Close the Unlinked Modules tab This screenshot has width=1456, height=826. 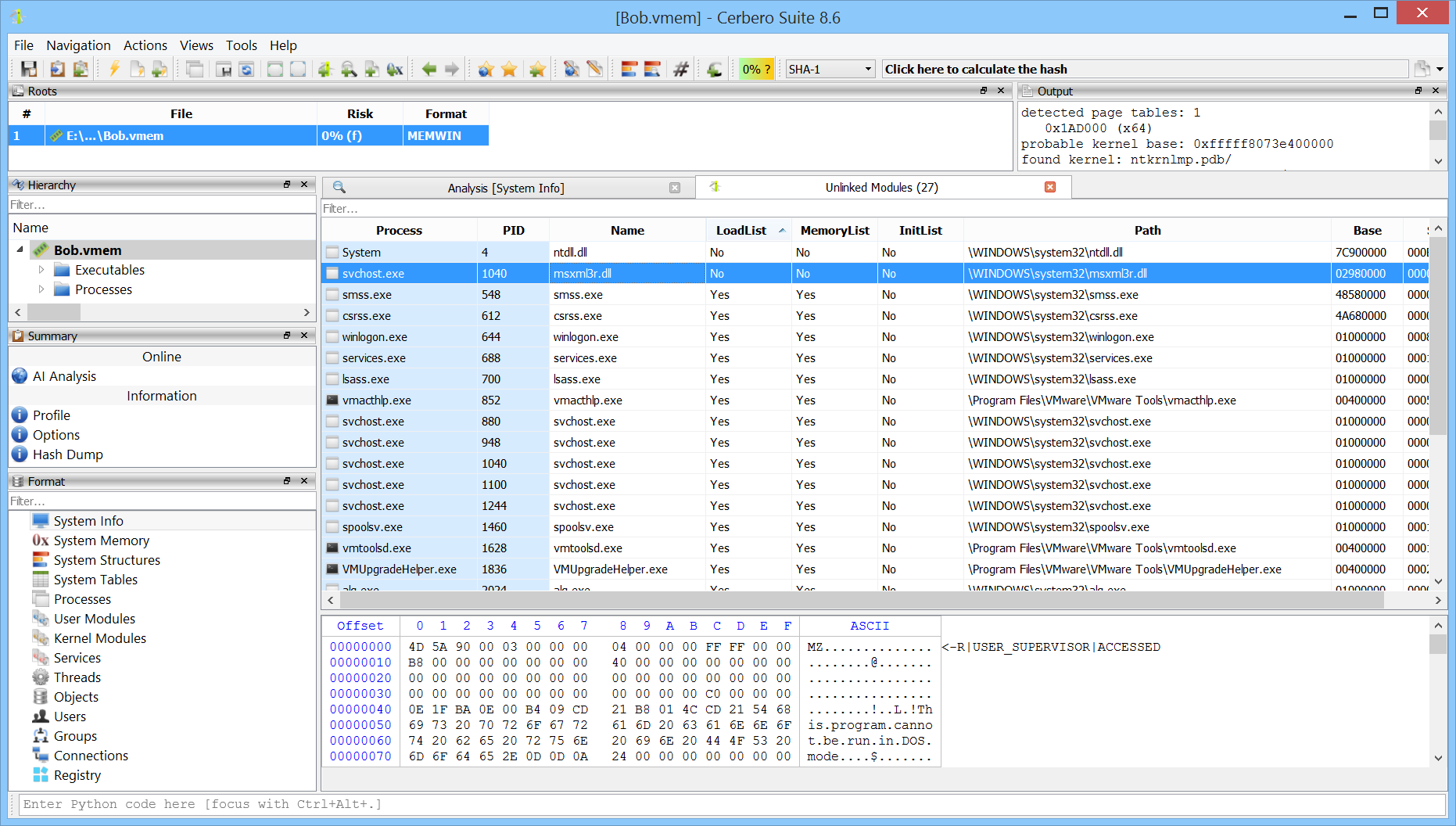1050,187
